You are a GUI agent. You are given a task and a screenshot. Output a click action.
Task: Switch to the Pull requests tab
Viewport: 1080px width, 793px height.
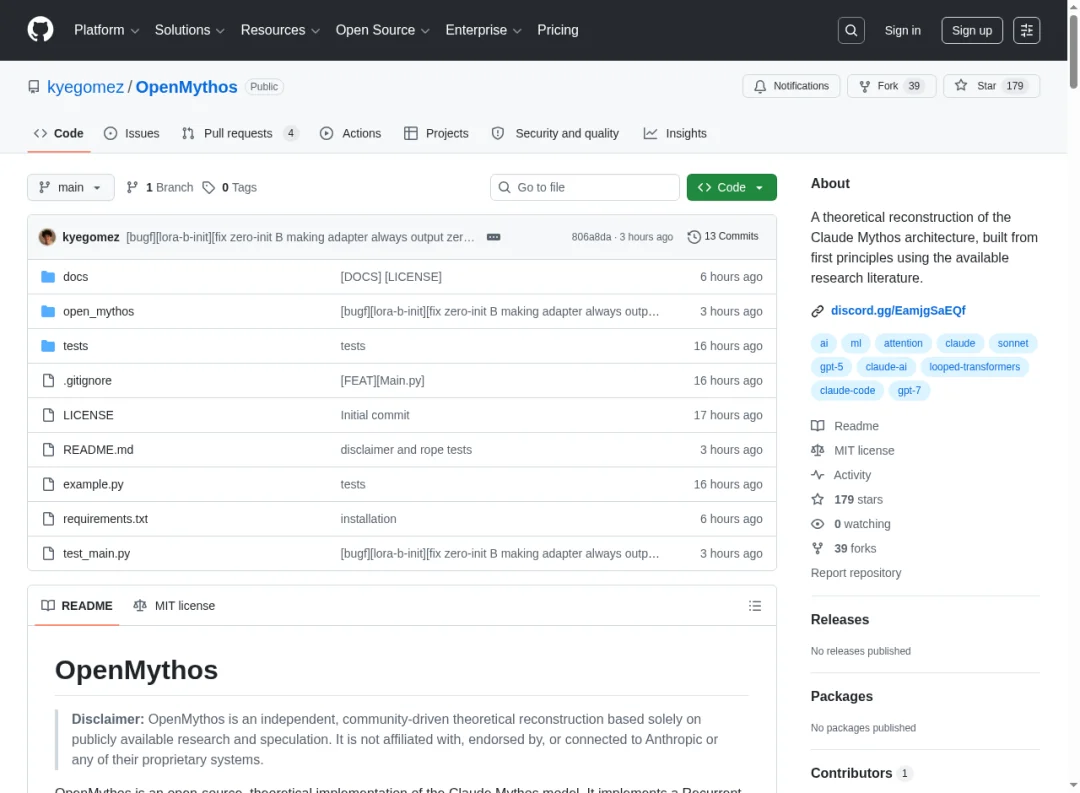(238, 133)
